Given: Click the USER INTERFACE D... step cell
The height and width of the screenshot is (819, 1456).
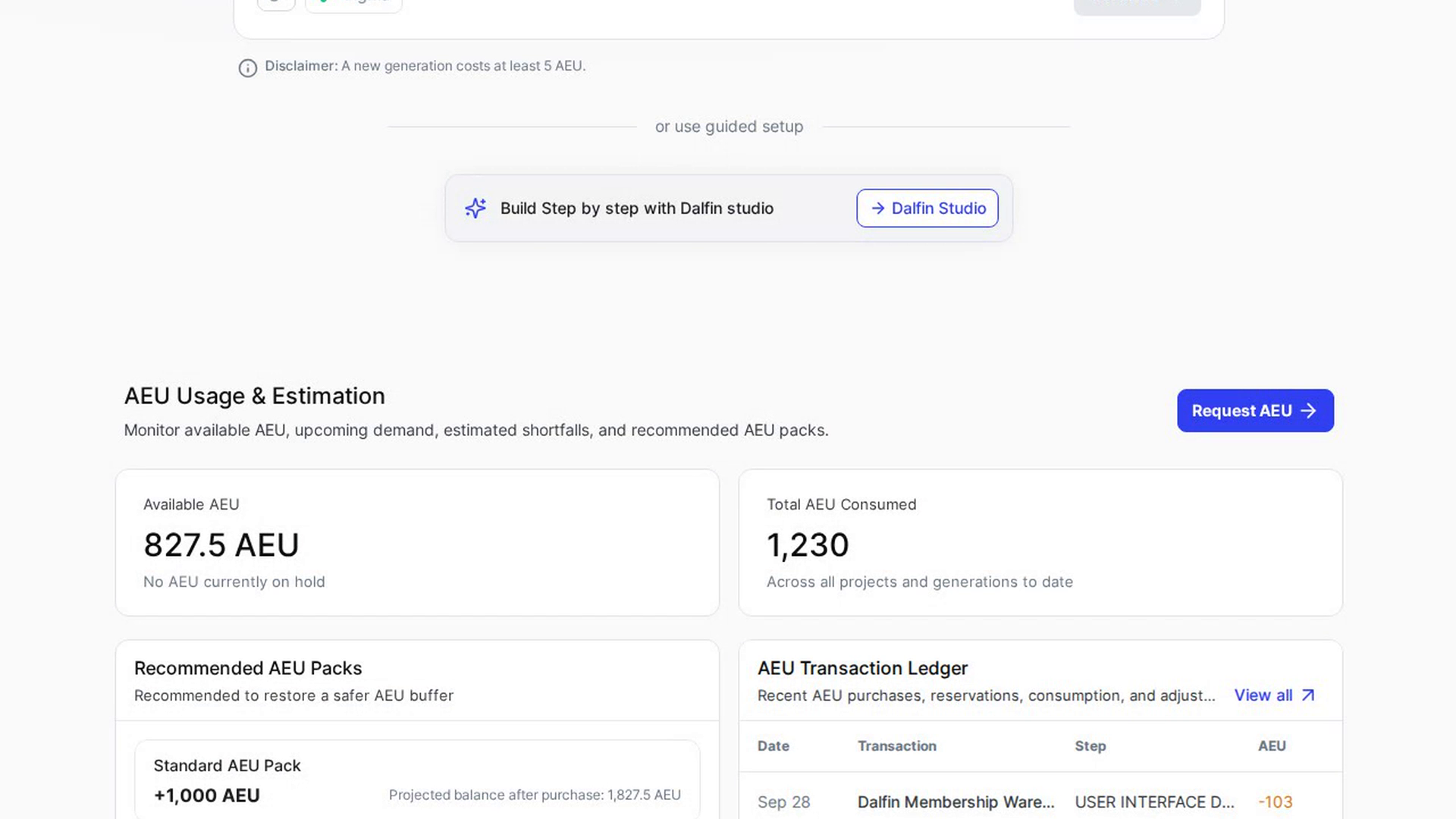Looking at the screenshot, I should (x=1154, y=802).
